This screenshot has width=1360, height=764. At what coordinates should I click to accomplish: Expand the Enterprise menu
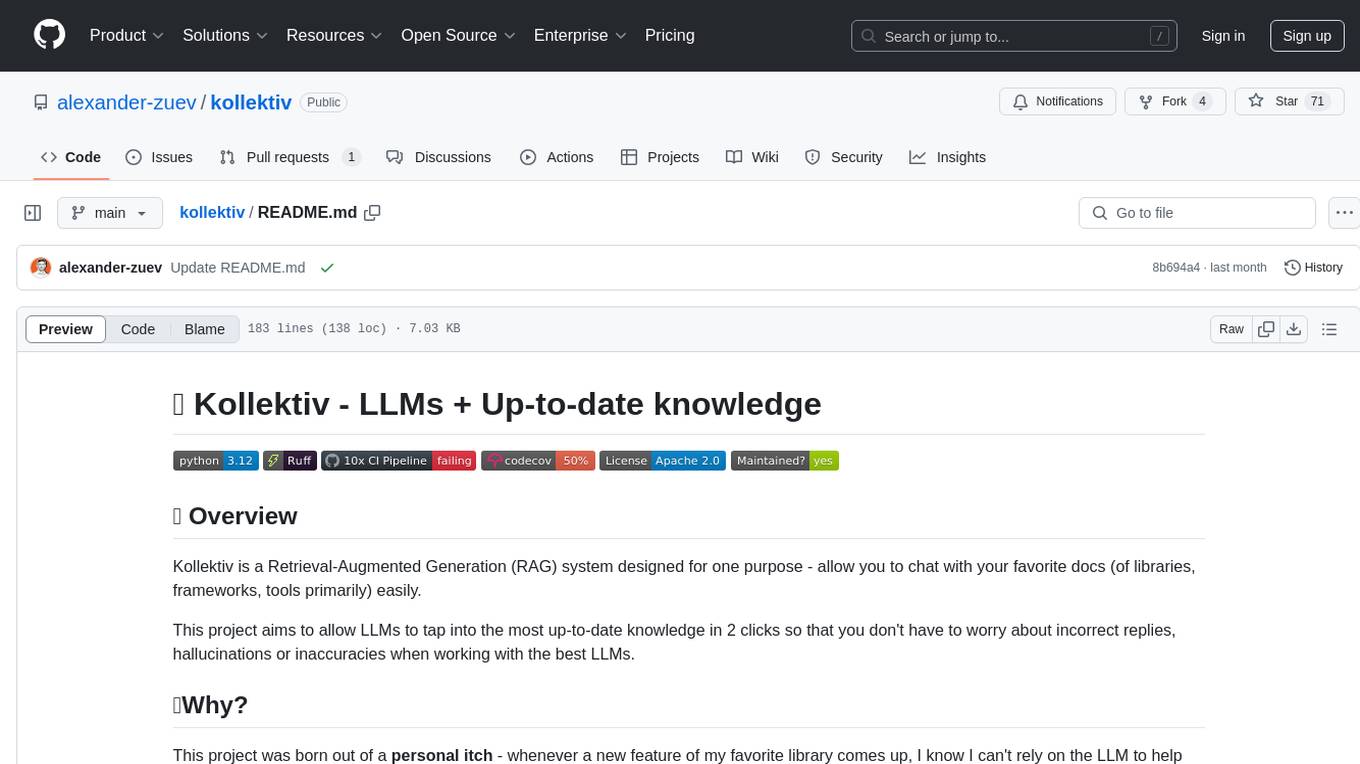click(x=580, y=35)
